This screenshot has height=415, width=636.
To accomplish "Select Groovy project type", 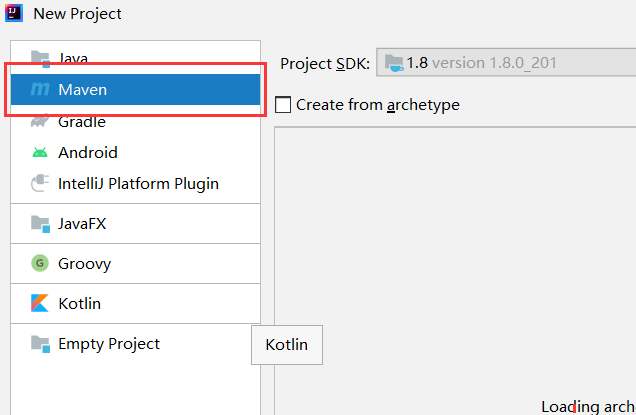I will pos(135,263).
